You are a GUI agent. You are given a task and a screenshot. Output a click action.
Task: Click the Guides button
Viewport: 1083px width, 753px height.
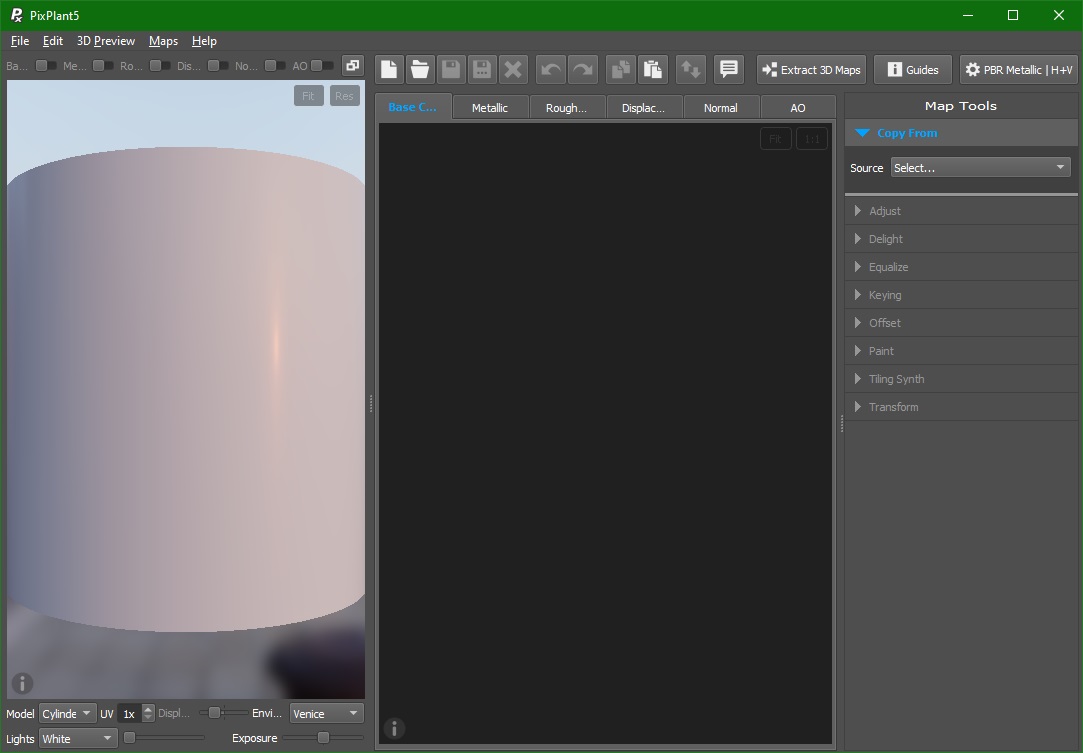[x=913, y=70]
